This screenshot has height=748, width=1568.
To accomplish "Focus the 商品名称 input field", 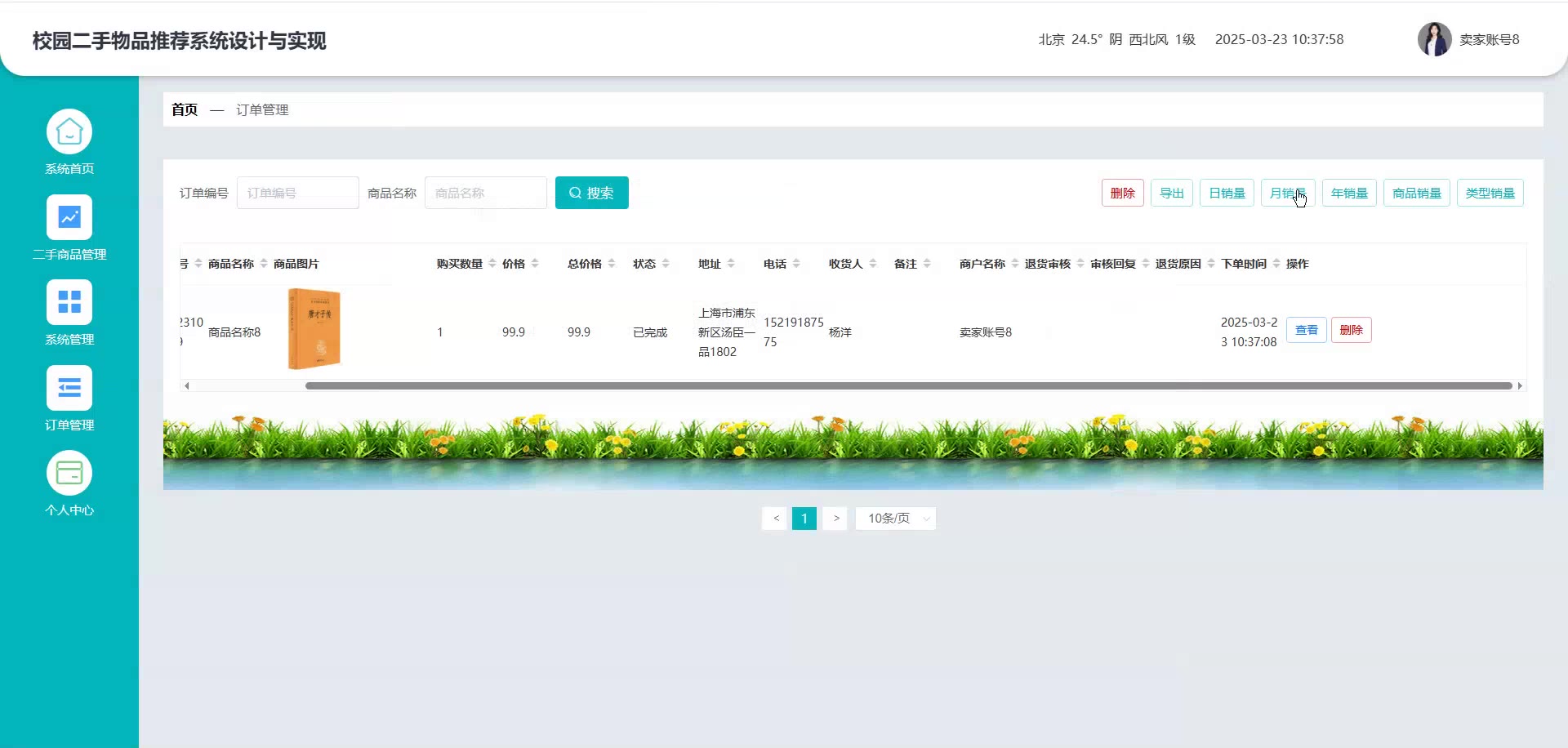I will [x=486, y=193].
